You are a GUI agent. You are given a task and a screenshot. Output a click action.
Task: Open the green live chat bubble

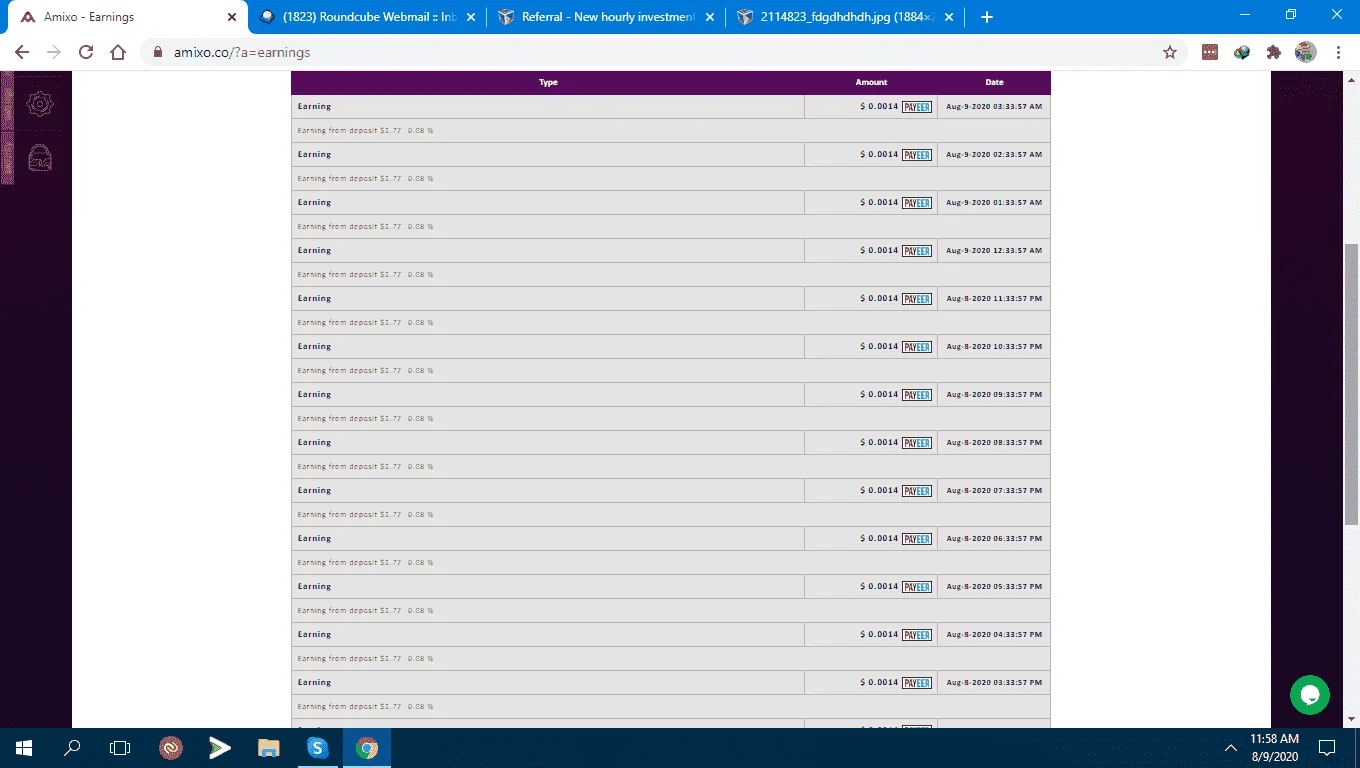(x=1309, y=694)
